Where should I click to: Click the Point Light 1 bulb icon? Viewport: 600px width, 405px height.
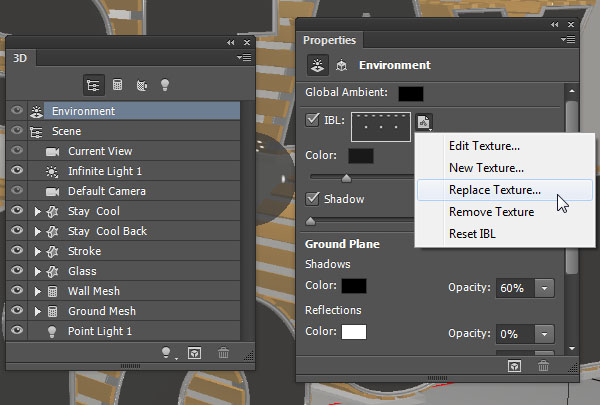point(52,332)
